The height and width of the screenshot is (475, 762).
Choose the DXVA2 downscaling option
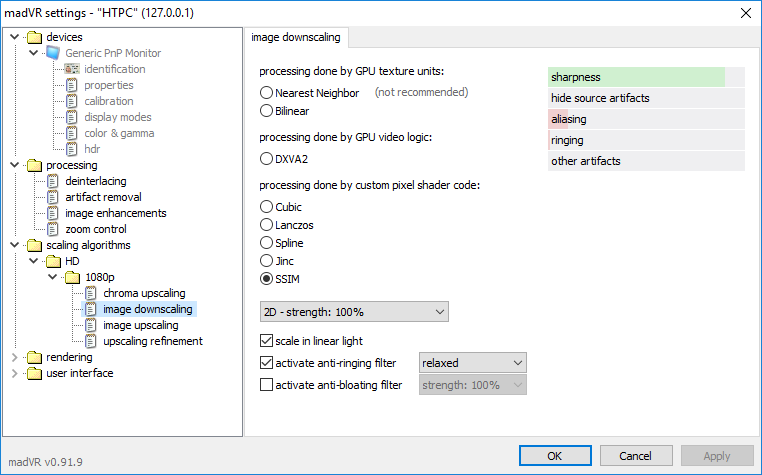pos(266,159)
